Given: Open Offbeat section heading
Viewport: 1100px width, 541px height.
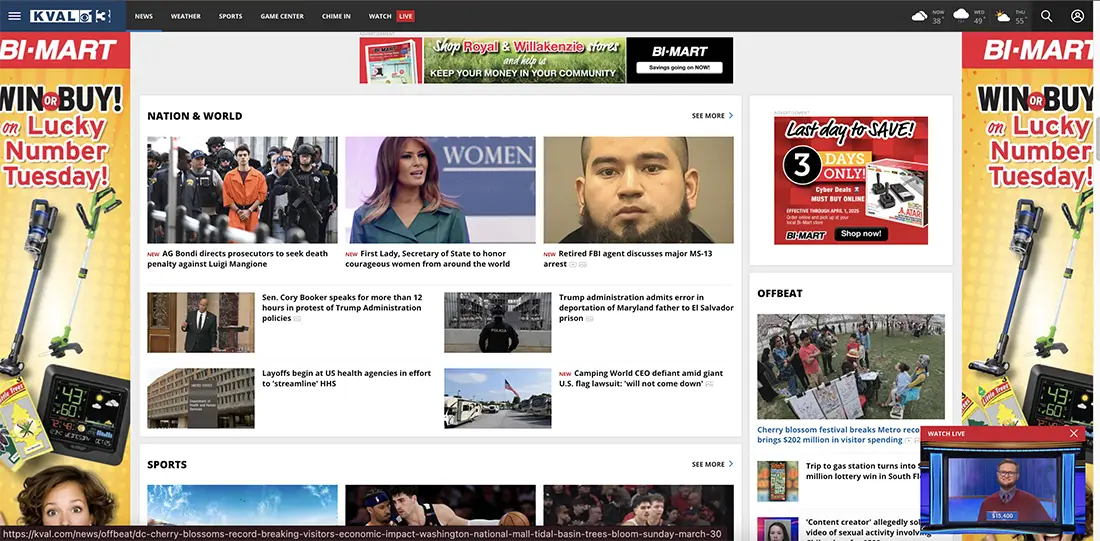Looking at the screenshot, I should (x=779, y=293).
